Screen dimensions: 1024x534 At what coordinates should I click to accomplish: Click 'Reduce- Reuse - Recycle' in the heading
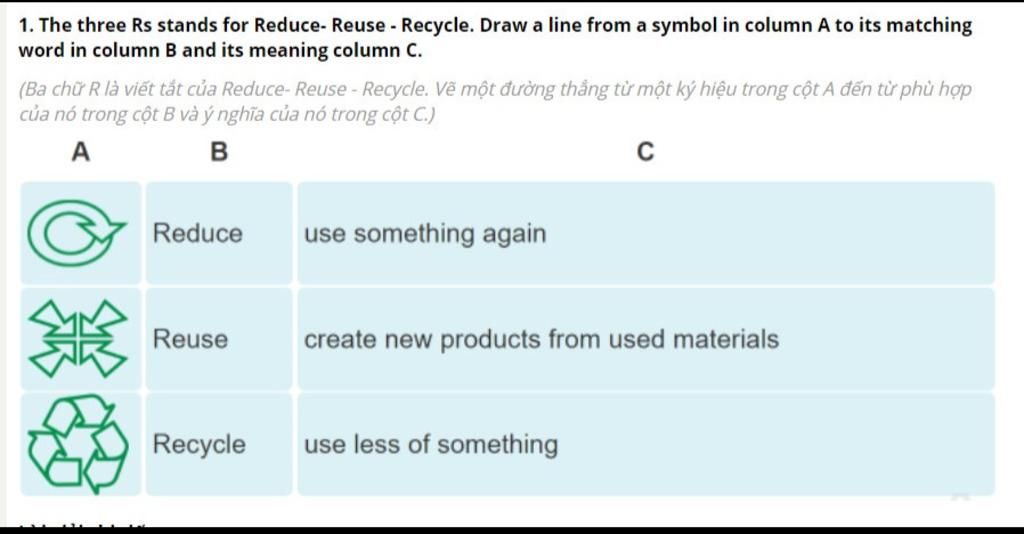[x=362, y=25]
